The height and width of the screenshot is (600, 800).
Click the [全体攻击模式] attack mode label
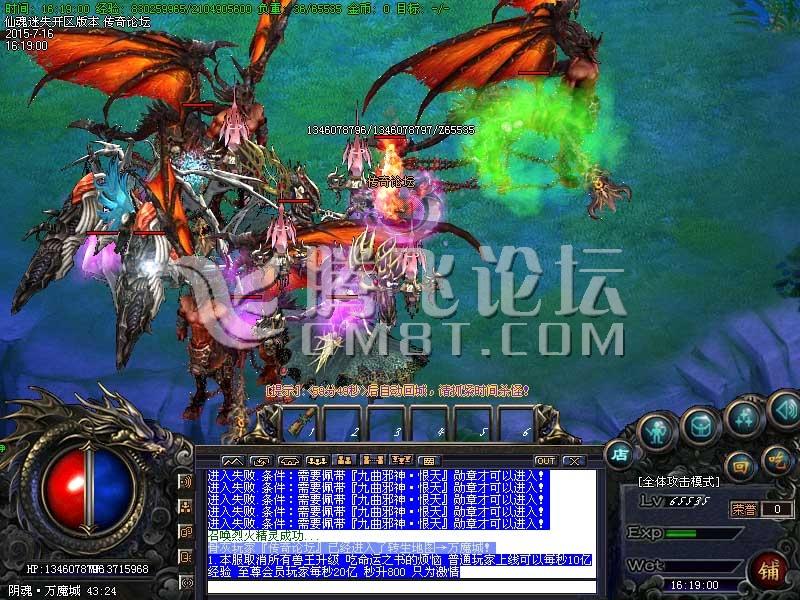click(679, 481)
